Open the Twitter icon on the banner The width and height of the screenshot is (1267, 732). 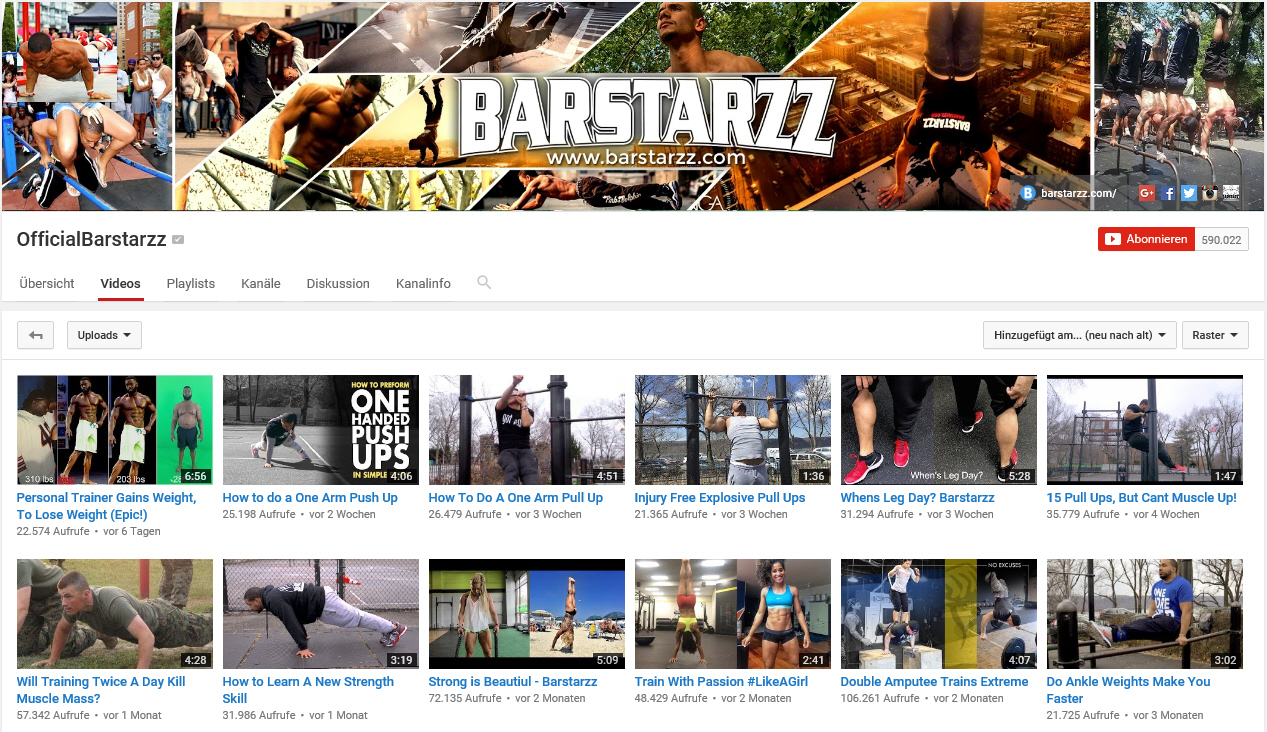pos(1188,193)
